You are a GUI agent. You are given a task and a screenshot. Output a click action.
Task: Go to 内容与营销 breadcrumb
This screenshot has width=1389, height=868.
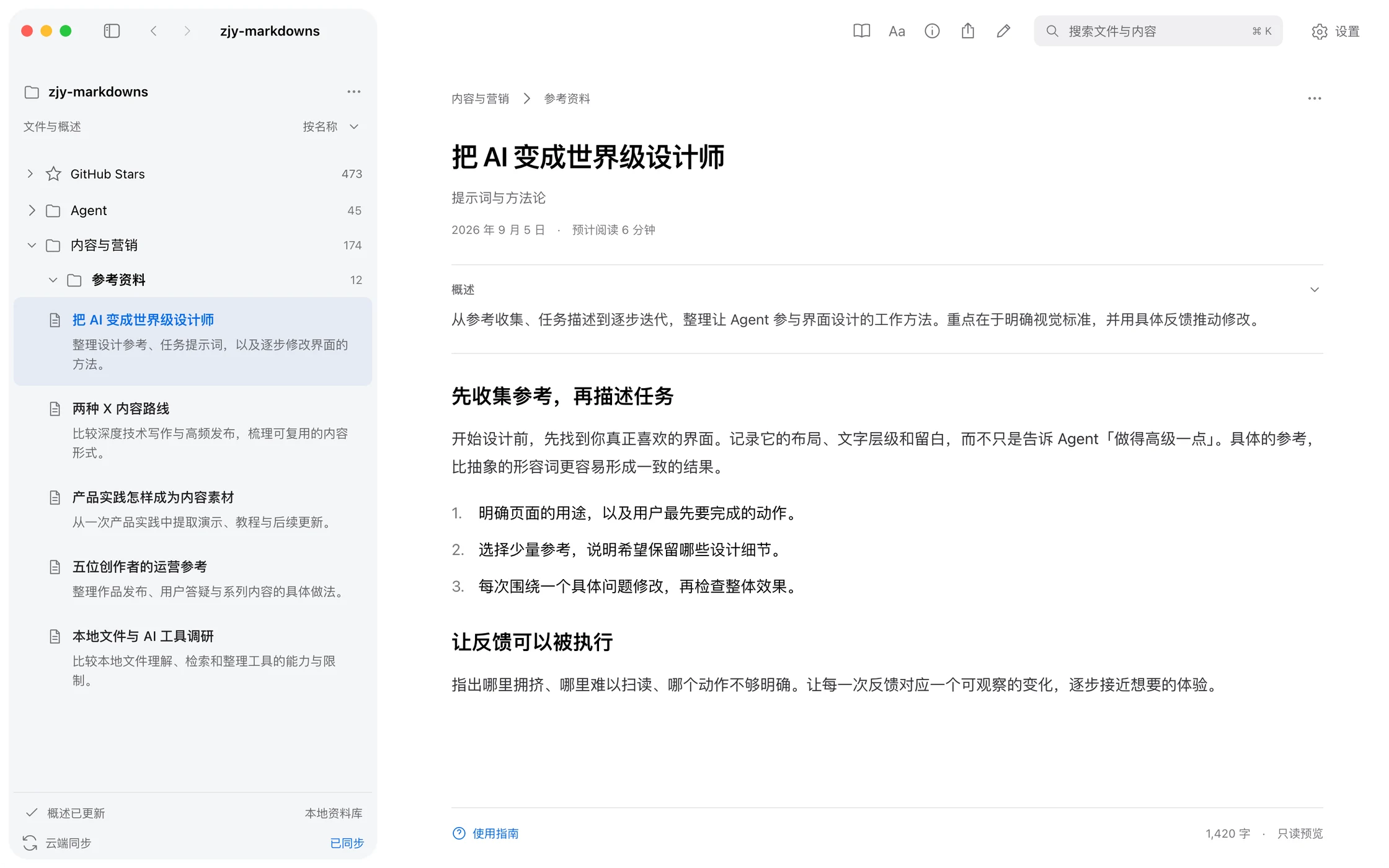480,99
